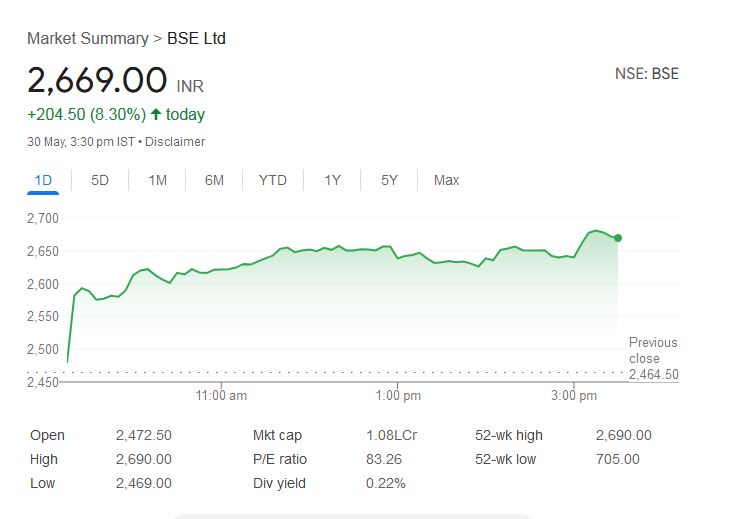
Task: Click the 11:00 am chart axis label
Action: 221,397
